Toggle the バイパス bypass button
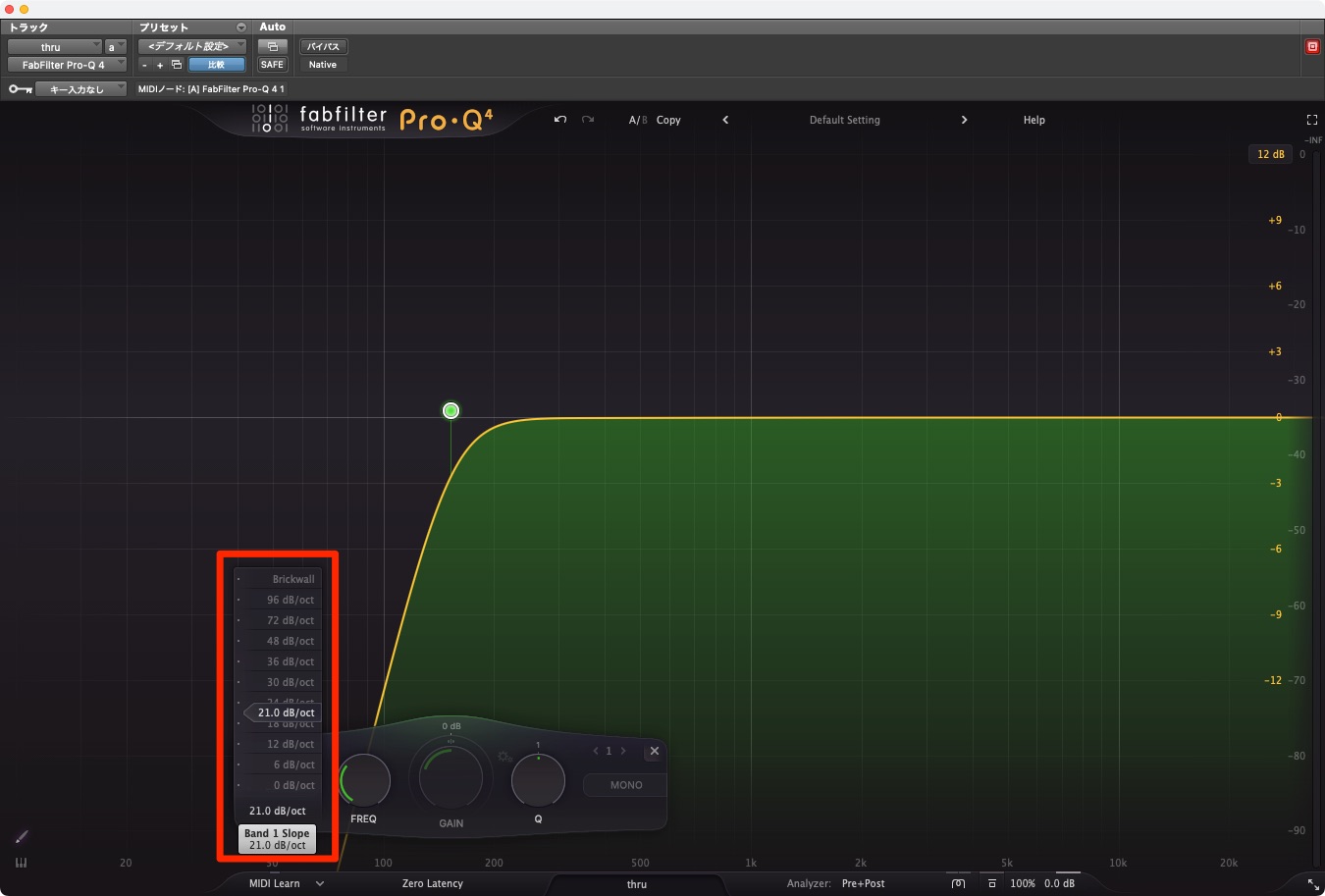The height and width of the screenshot is (896, 1325). pyautogui.click(x=324, y=46)
